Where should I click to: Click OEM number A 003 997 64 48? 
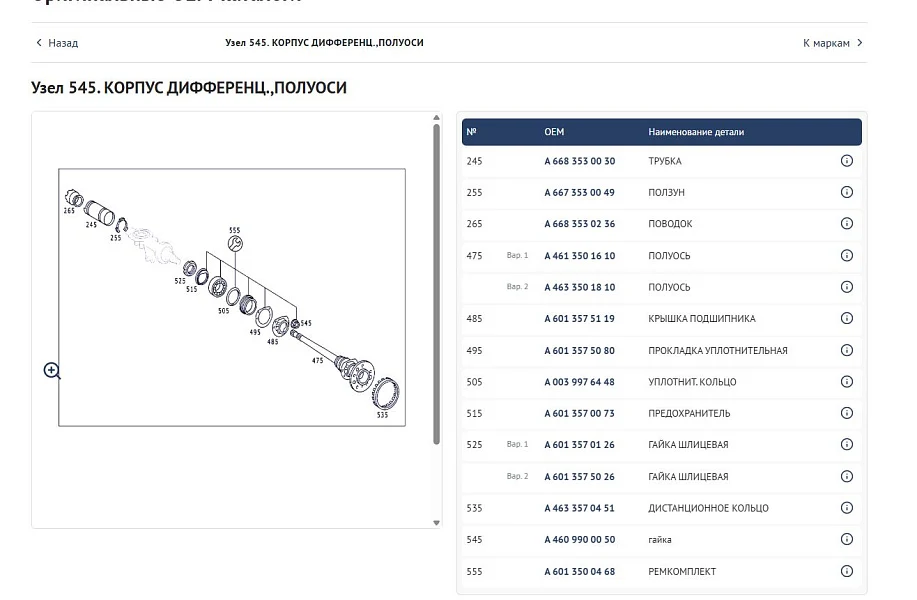click(x=580, y=382)
